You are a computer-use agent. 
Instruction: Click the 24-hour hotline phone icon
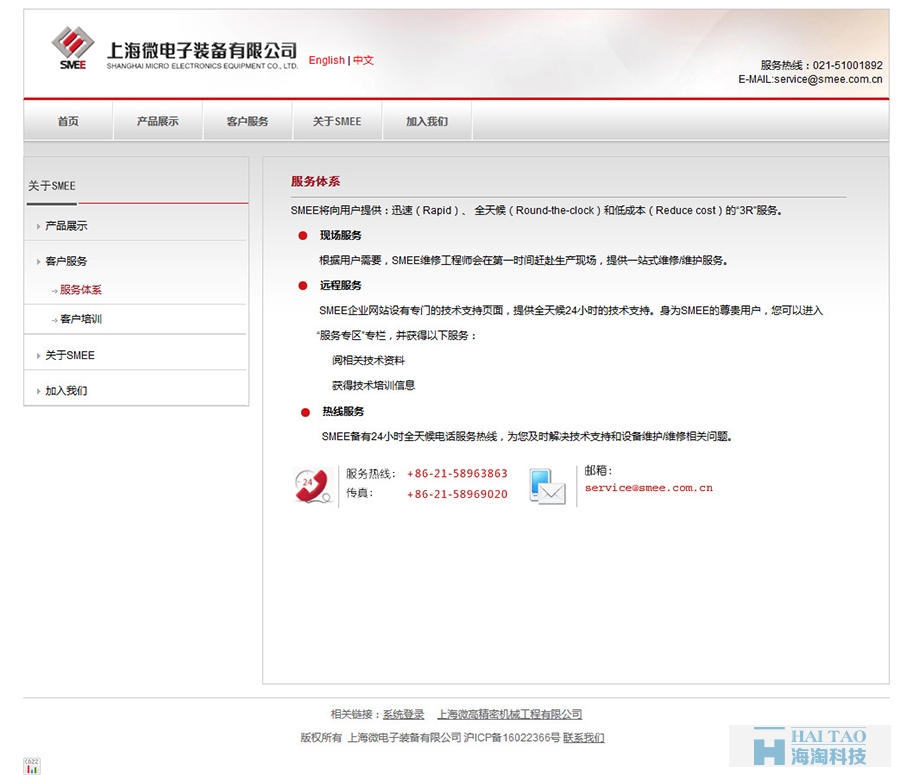pos(313,486)
